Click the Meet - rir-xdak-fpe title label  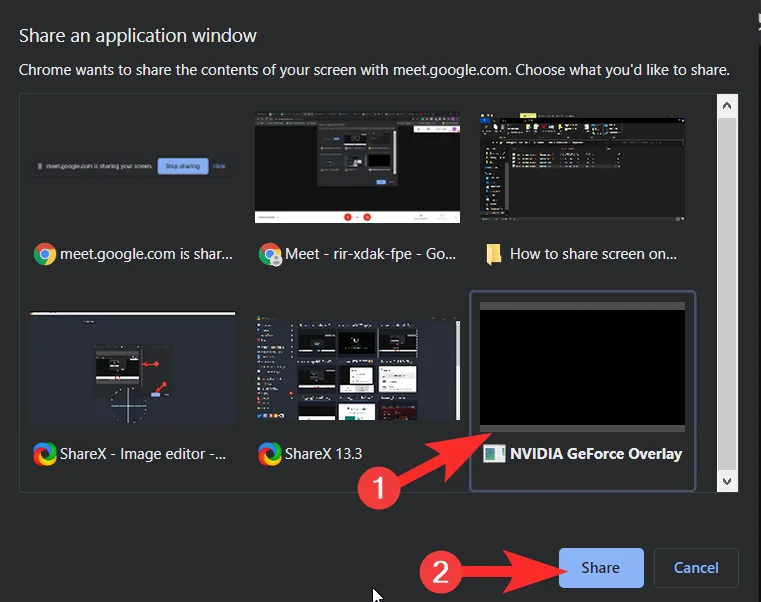coord(372,254)
